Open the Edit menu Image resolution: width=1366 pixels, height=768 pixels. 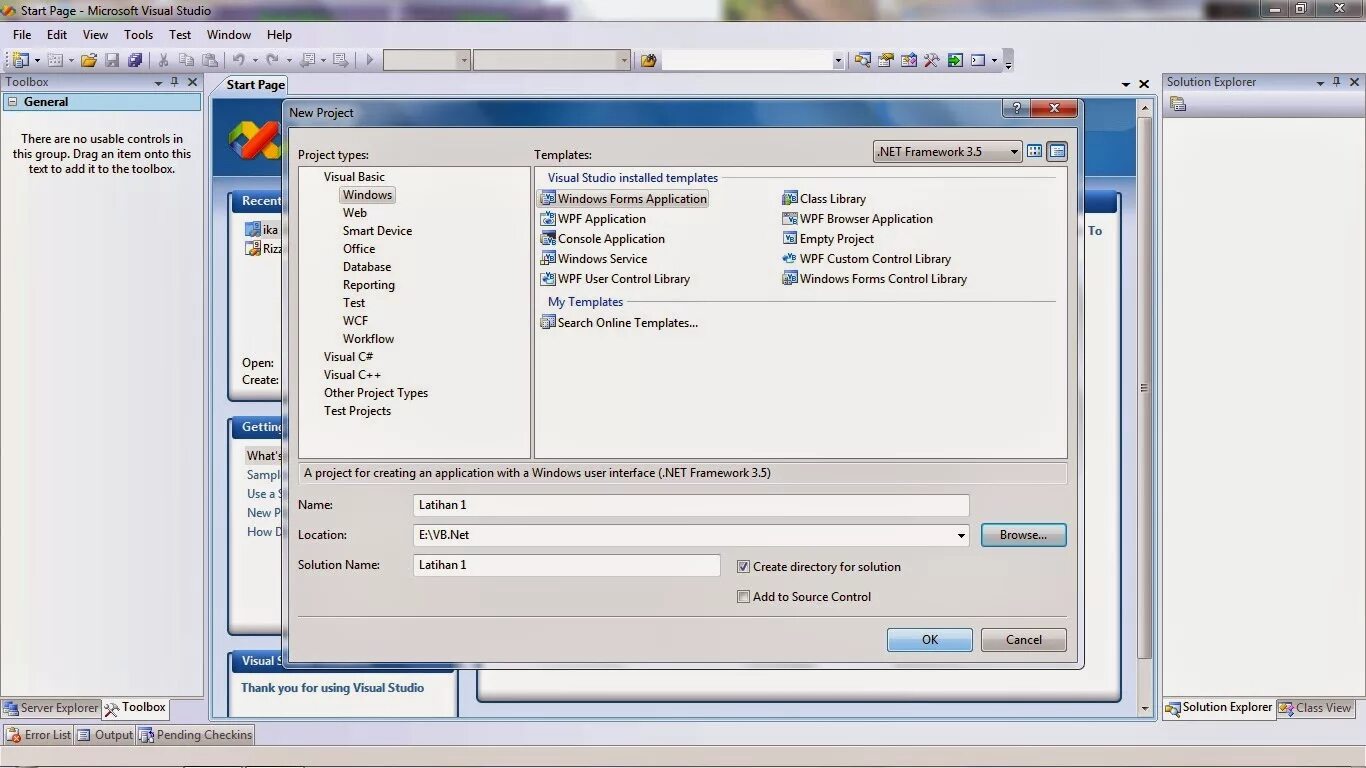(57, 35)
